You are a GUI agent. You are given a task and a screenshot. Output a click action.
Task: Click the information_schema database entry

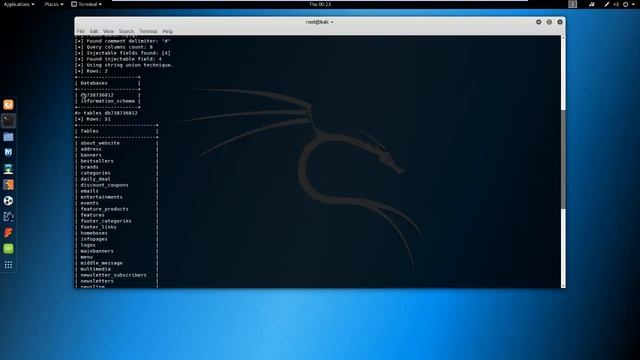coord(107,101)
